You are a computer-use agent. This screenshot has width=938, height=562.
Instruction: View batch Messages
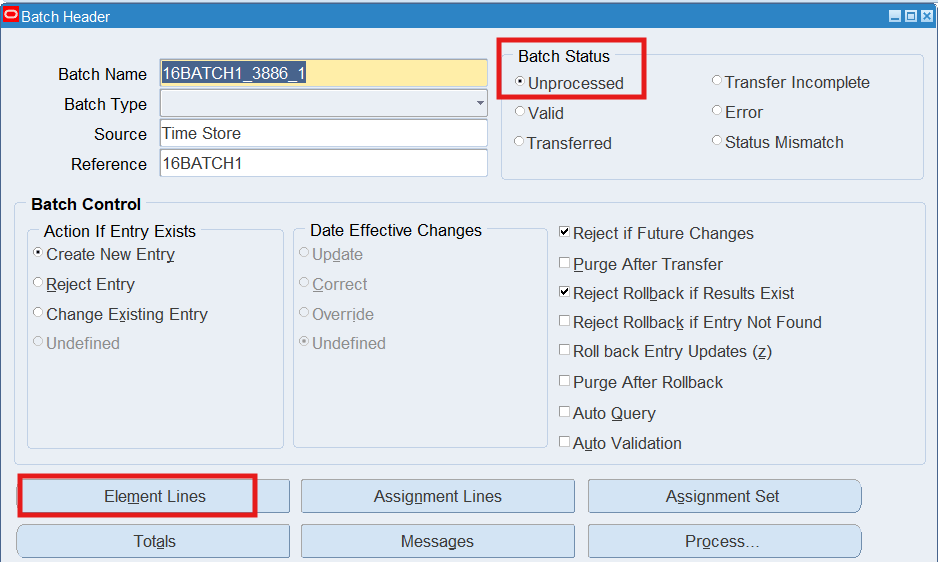click(437, 541)
